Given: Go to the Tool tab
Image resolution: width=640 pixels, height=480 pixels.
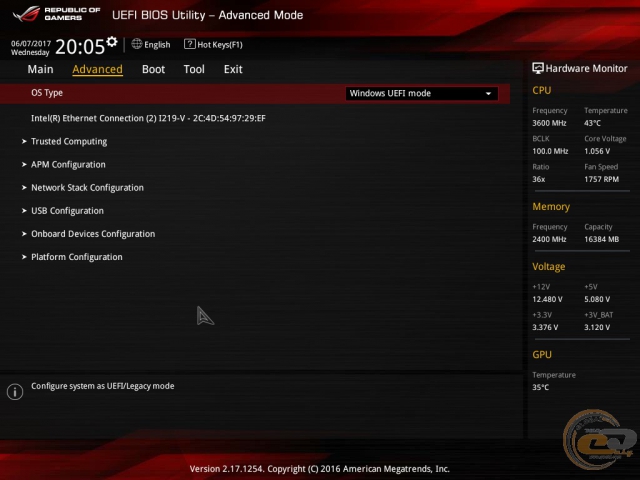Looking at the screenshot, I should click(194, 69).
